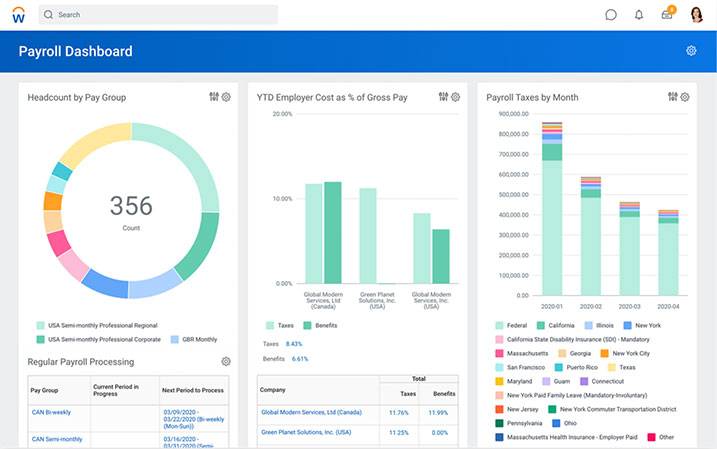Open the CAN Bi-weekly pay group link

point(51,411)
